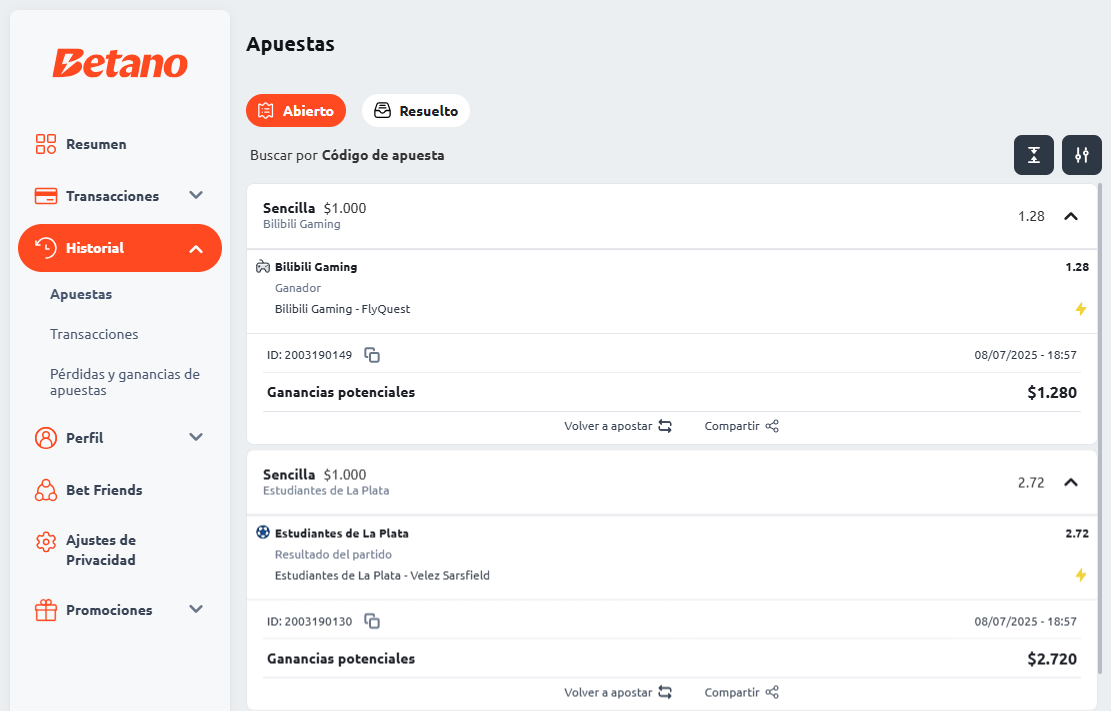Open Resumen grid icon in sidebar
1111x711 pixels.
coord(46,144)
